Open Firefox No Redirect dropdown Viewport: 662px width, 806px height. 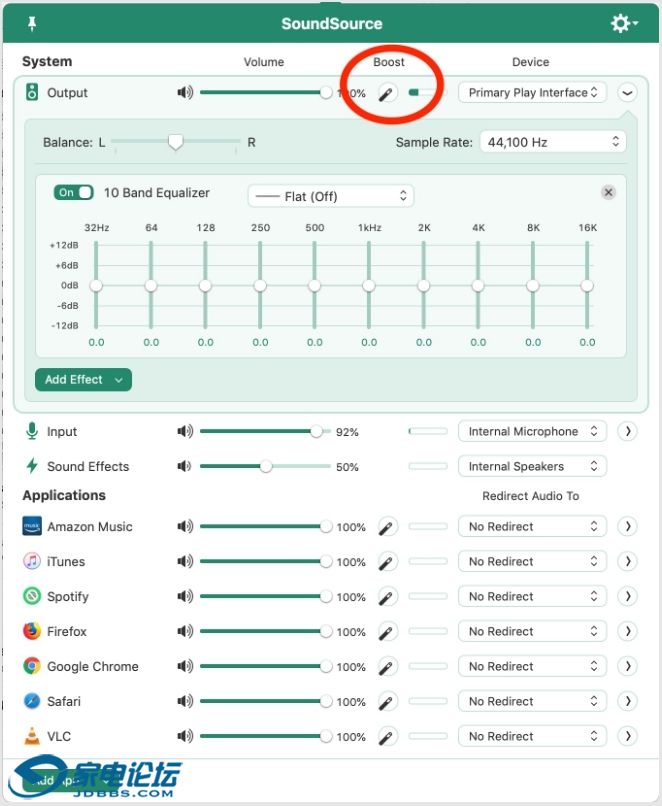[x=532, y=631]
